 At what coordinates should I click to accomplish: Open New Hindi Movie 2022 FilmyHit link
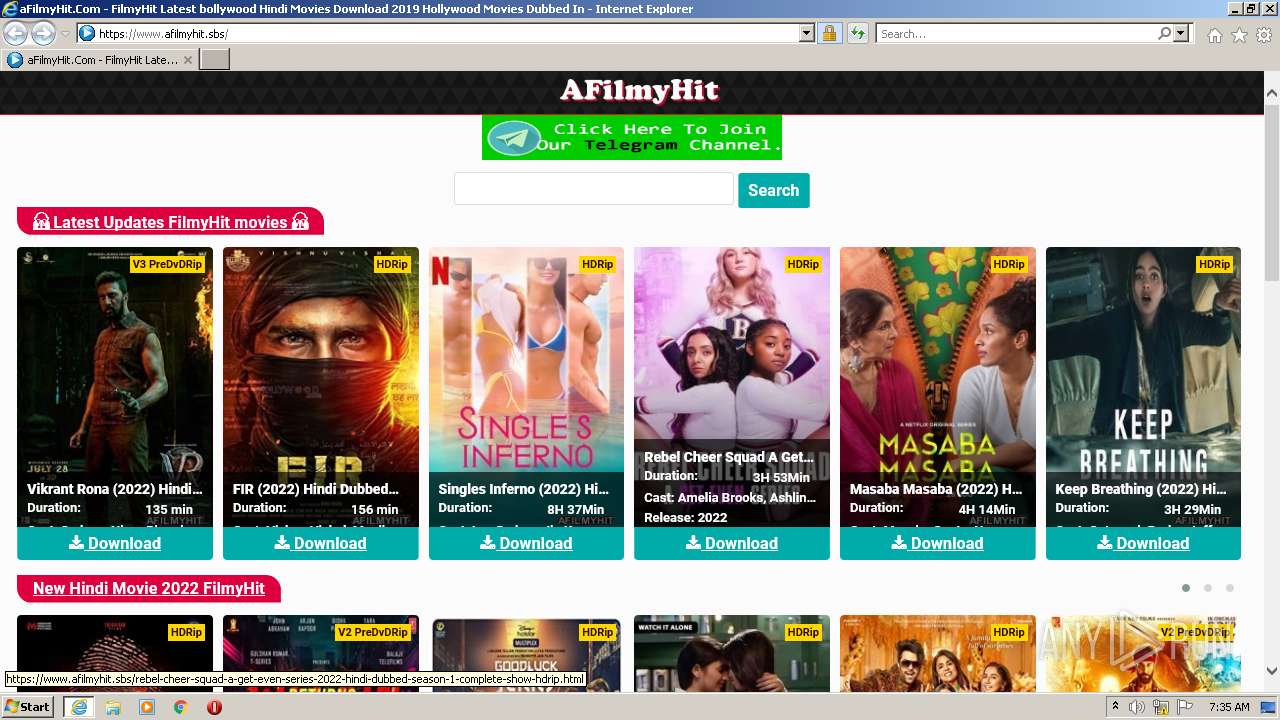point(149,588)
